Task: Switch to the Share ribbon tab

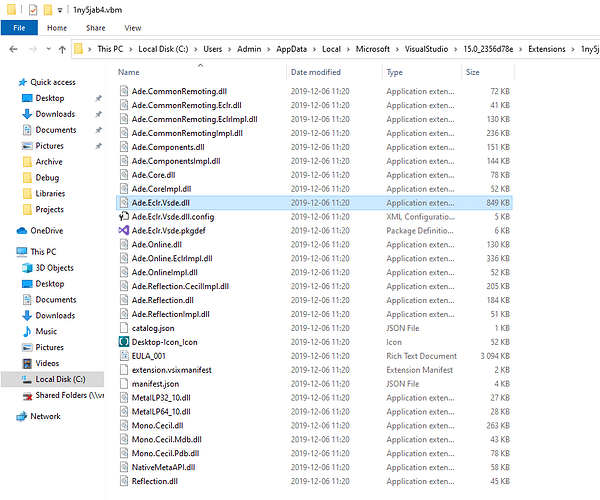Action: [x=96, y=28]
